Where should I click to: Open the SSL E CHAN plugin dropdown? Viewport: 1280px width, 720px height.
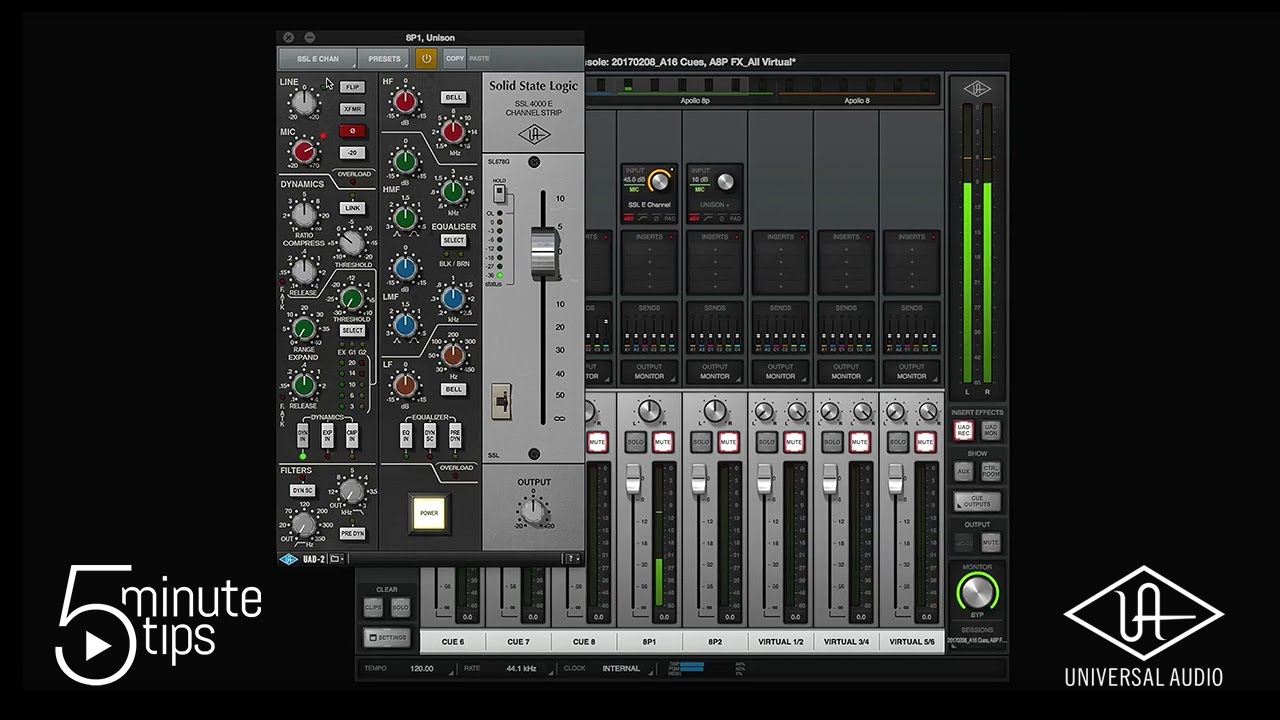point(318,59)
